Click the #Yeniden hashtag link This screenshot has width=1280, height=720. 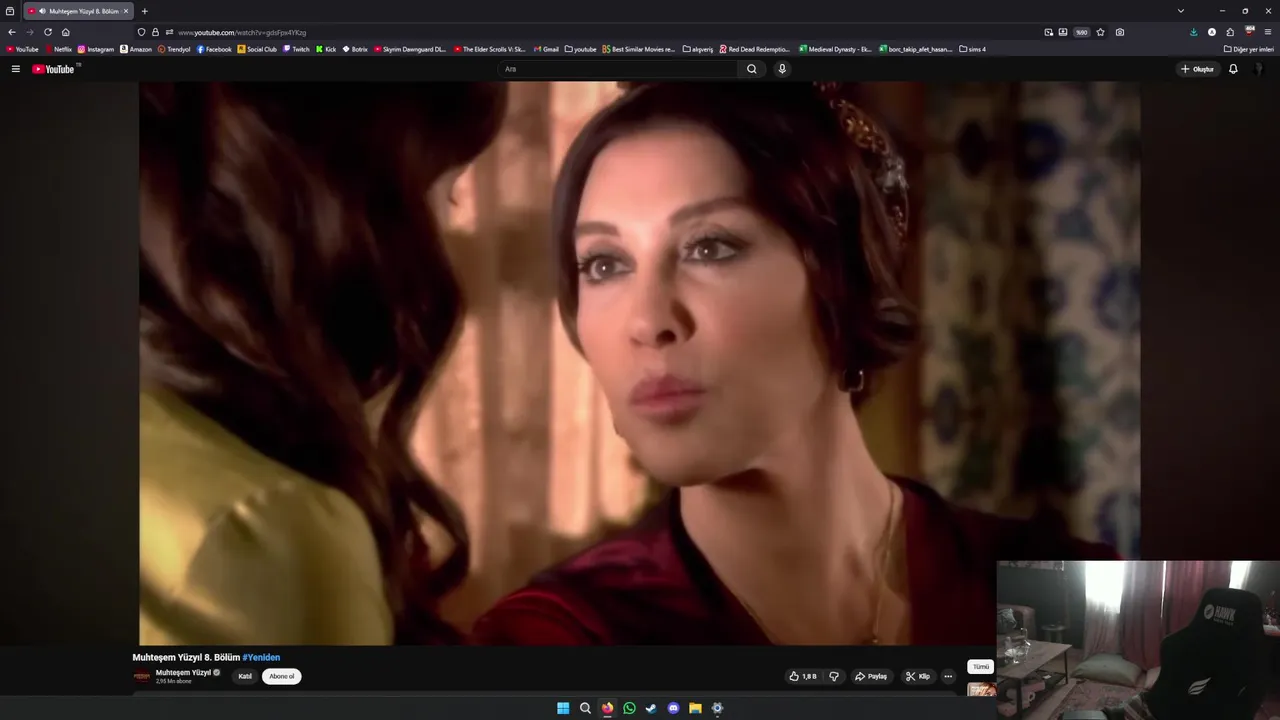(x=262, y=657)
